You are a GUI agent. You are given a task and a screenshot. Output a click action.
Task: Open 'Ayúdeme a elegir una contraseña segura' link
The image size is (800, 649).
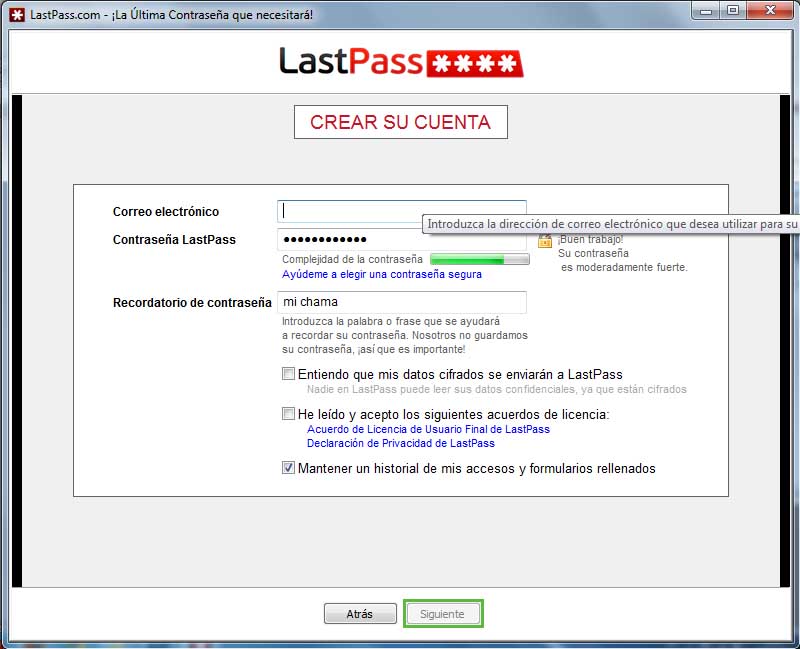tap(382, 274)
